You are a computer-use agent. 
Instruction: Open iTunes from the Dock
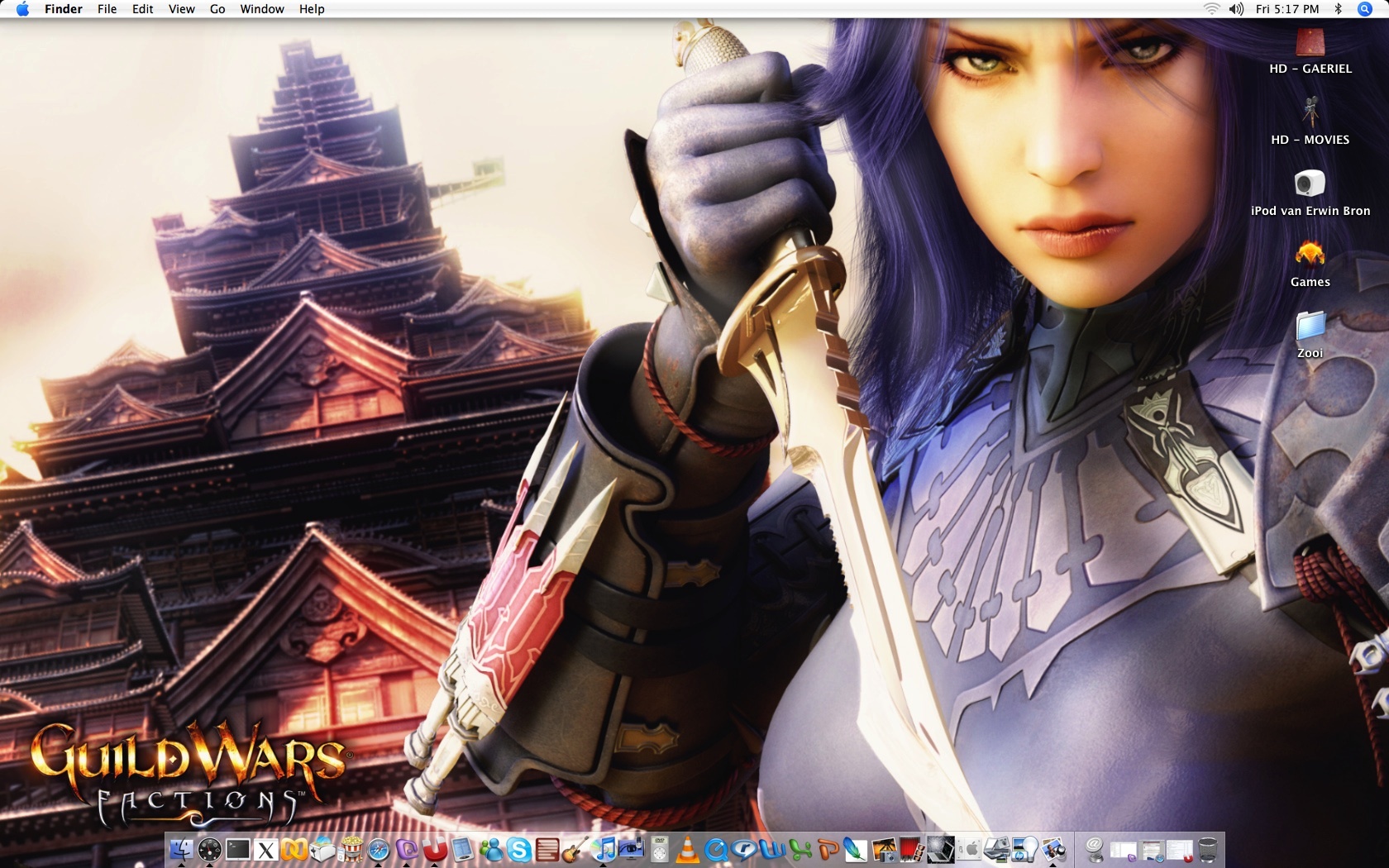pyautogui.click(x=604, y=849)
